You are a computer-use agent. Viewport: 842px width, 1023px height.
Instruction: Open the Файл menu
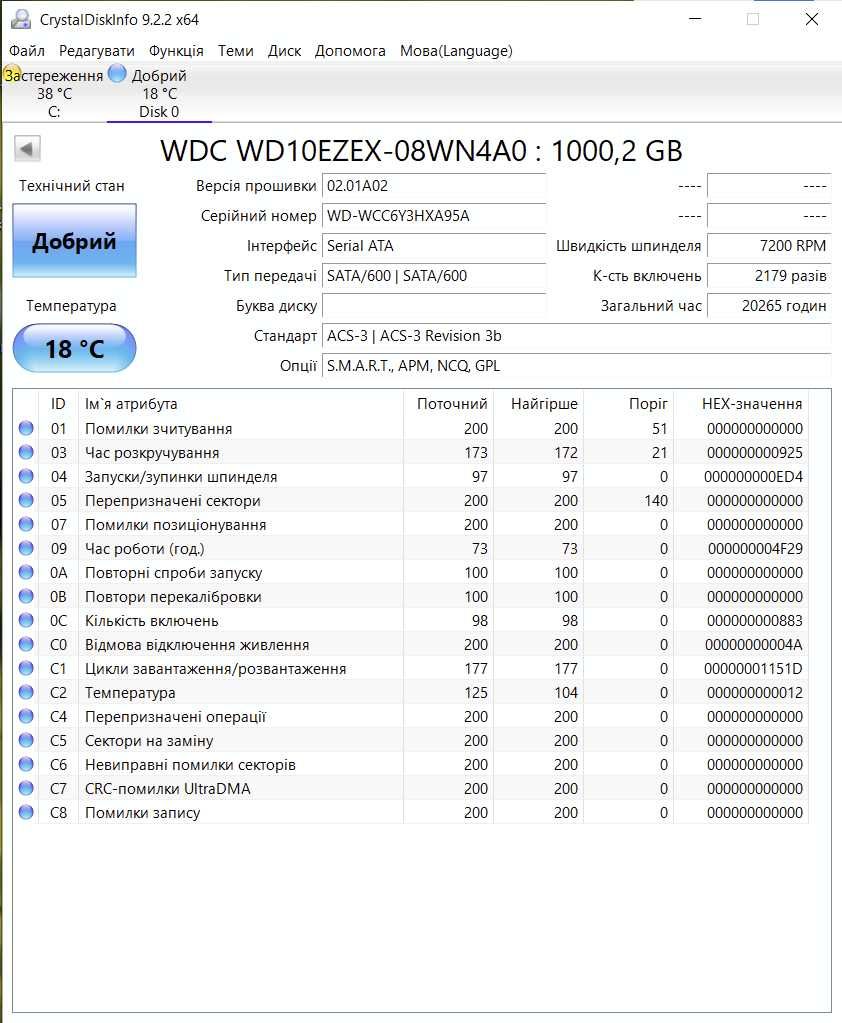coord(27,51)
